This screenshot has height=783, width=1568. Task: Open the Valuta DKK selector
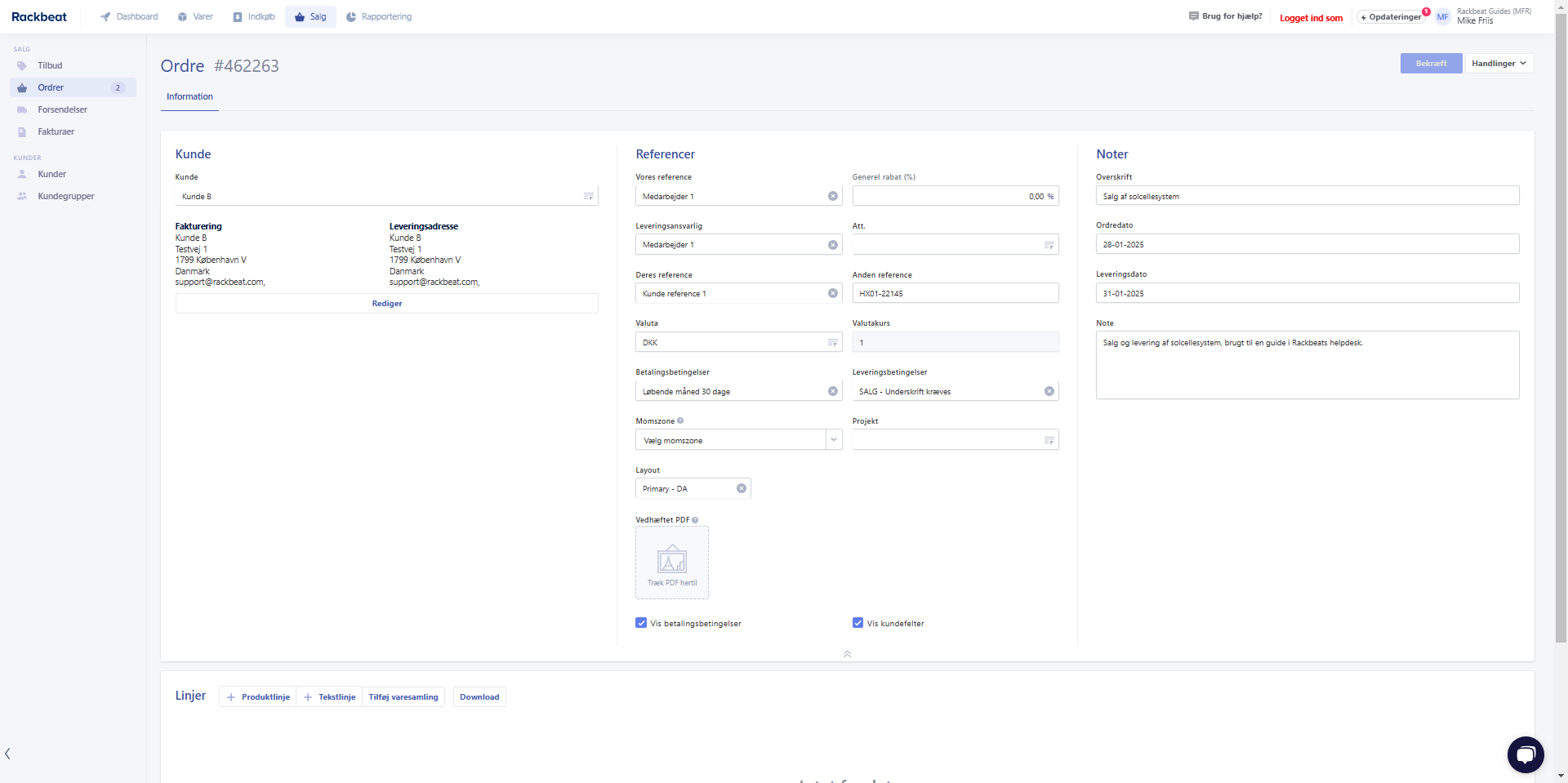[832, 343]
